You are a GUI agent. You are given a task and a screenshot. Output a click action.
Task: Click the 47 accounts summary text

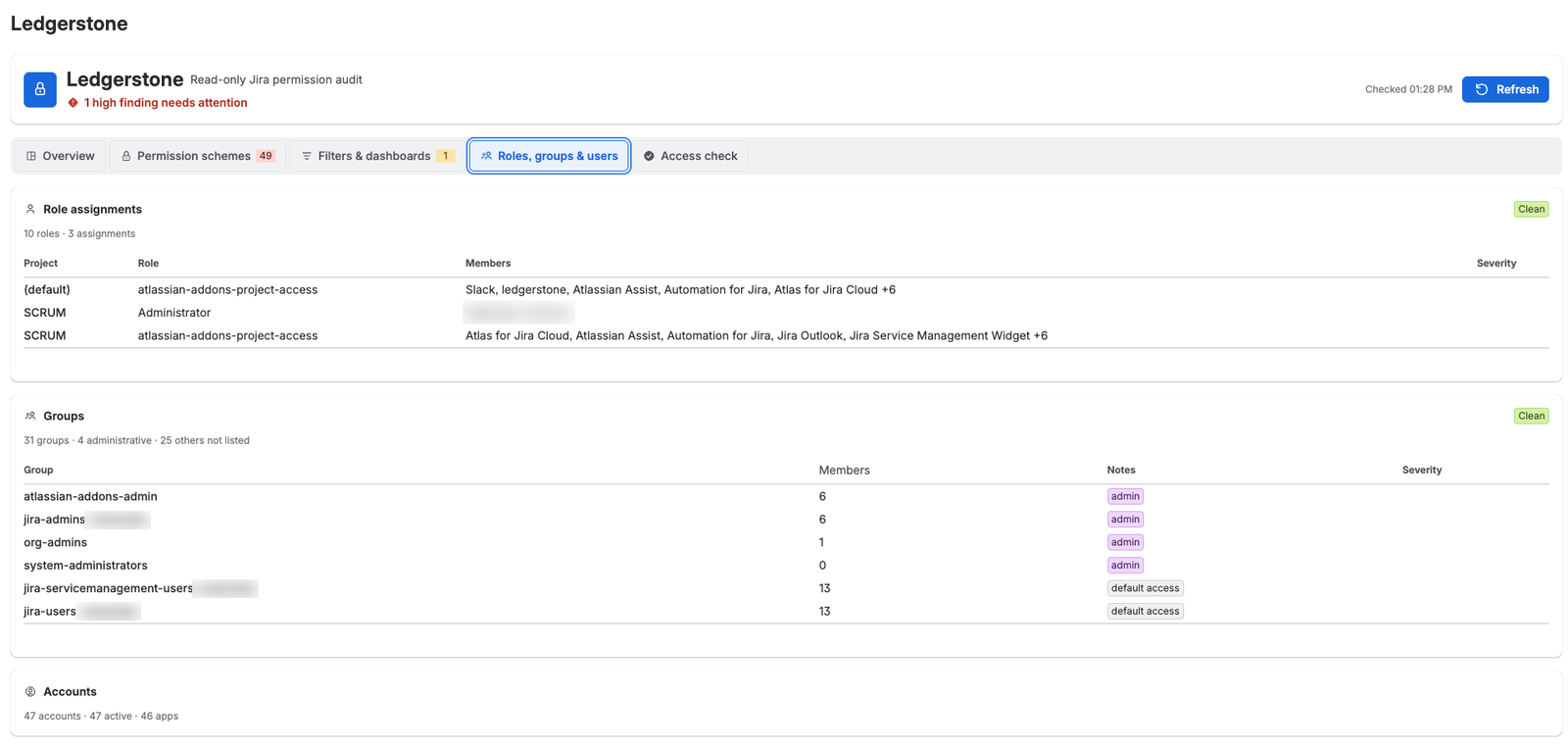[101, 717]
